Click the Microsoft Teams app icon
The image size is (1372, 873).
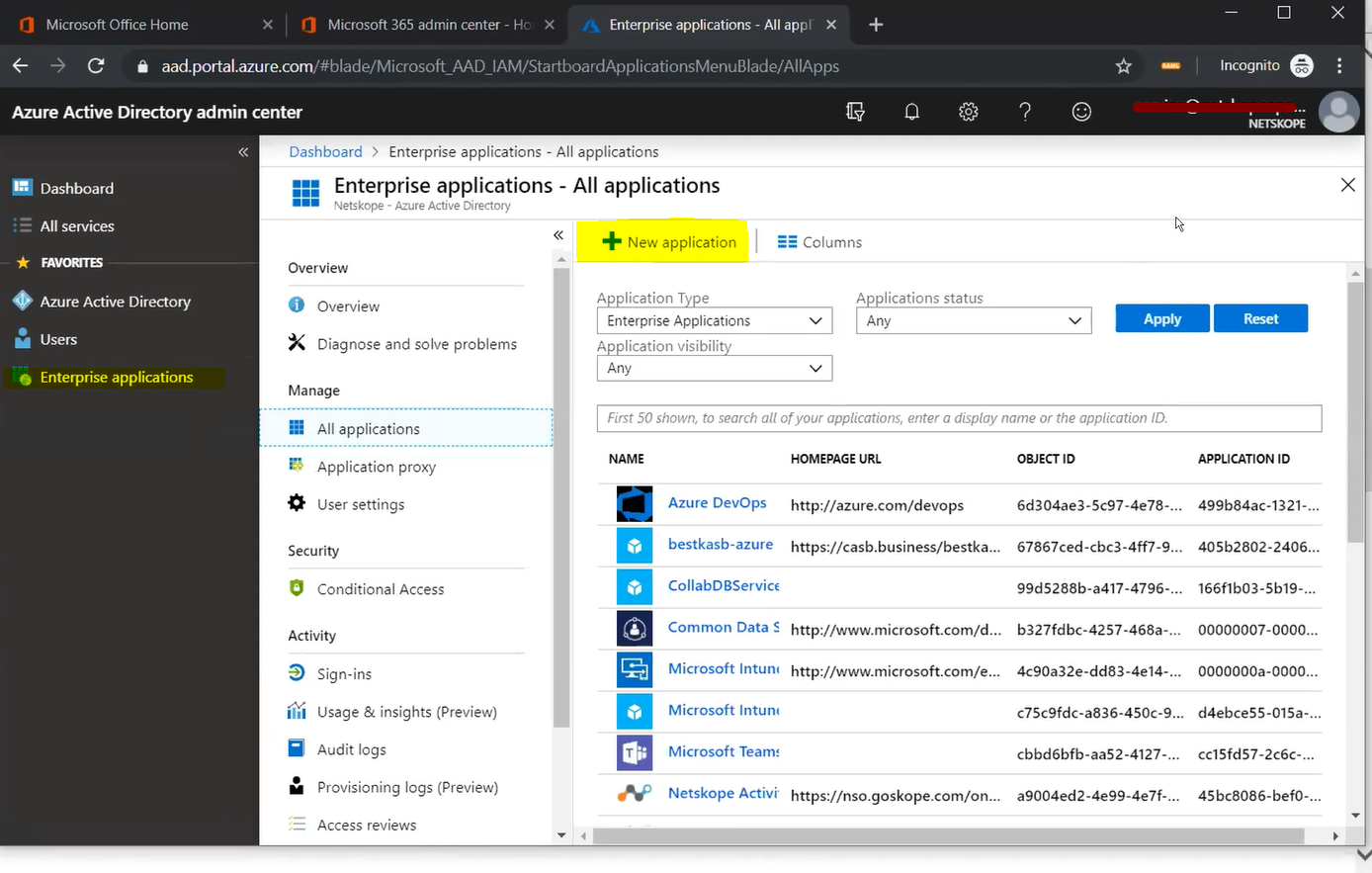pyautogui.click(x=635, y=752)
